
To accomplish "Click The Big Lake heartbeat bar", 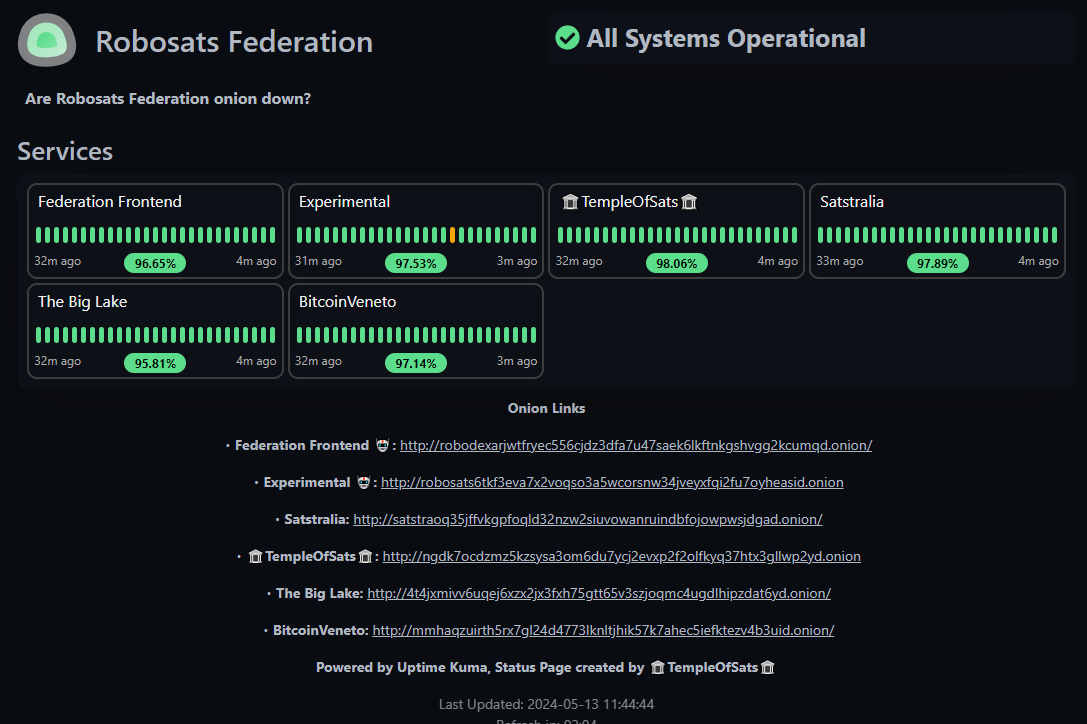I will 155,335.
